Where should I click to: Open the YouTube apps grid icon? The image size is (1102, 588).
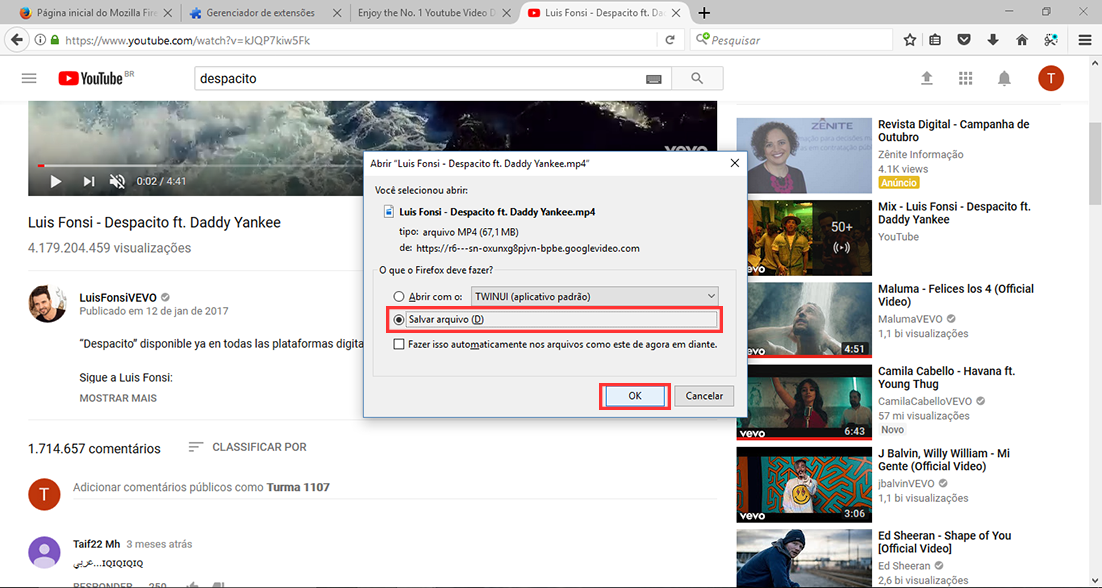(x=965, y=79)
